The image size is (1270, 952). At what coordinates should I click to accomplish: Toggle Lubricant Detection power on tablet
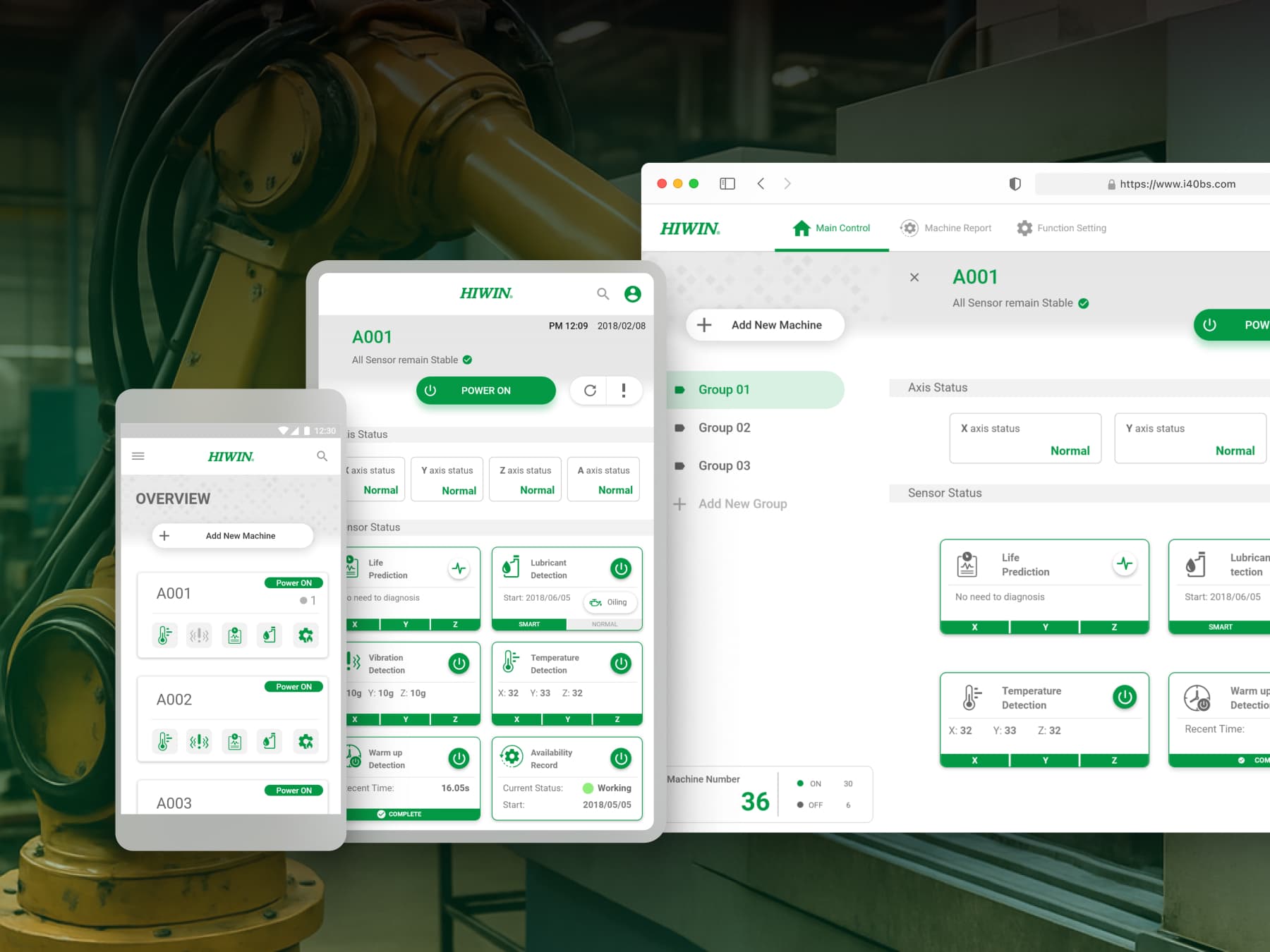point(621,568)
